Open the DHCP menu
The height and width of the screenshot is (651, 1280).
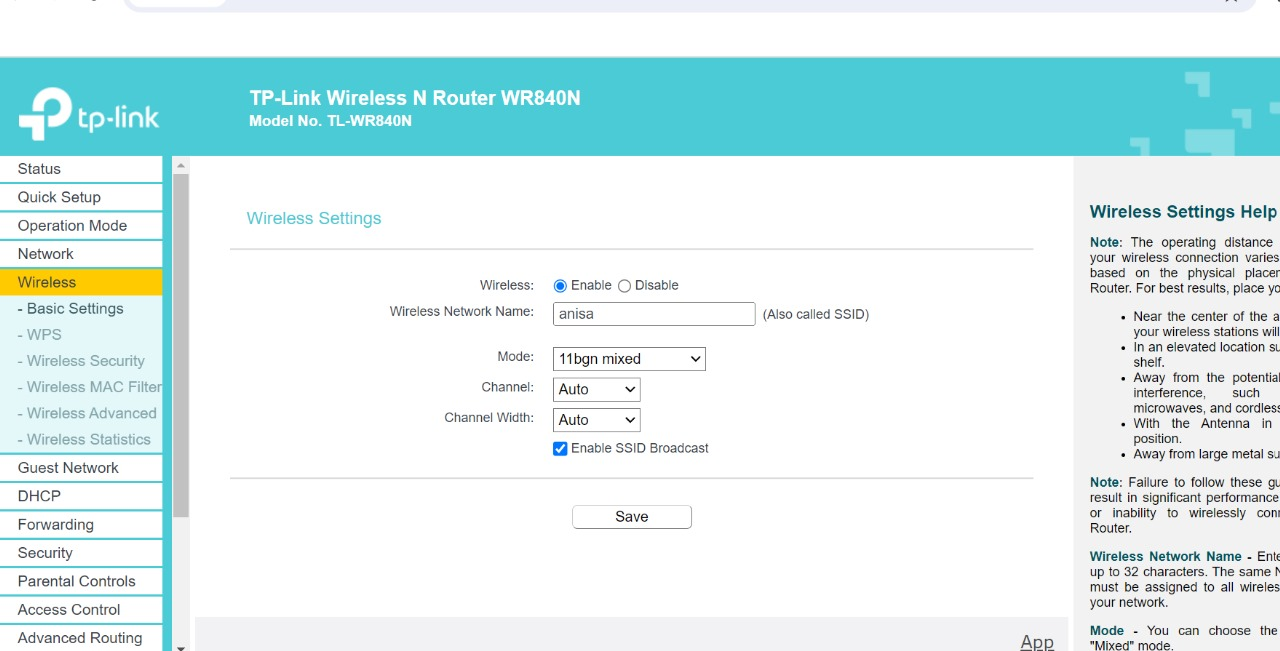tap(81, 496)
